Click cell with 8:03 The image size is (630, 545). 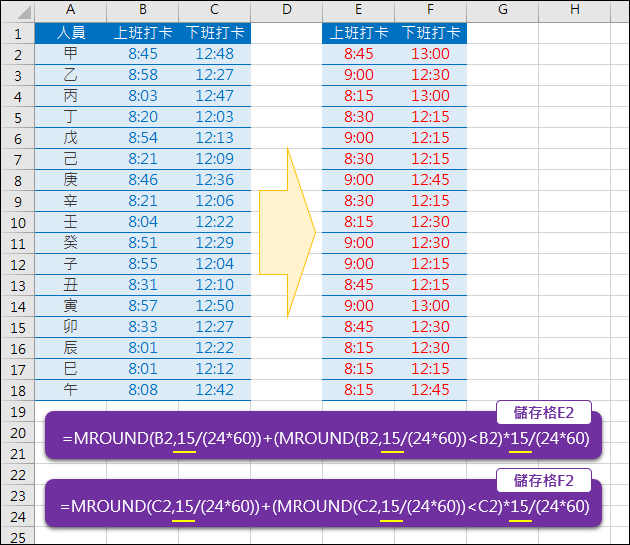click(143, 96)
